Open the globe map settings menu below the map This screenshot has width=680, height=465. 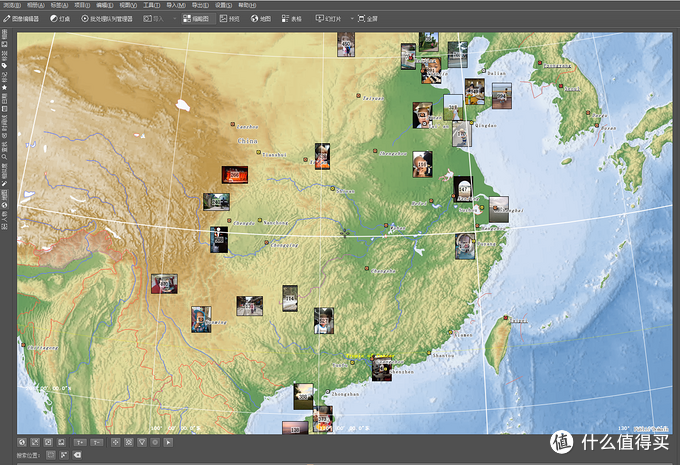pos(22,441)
